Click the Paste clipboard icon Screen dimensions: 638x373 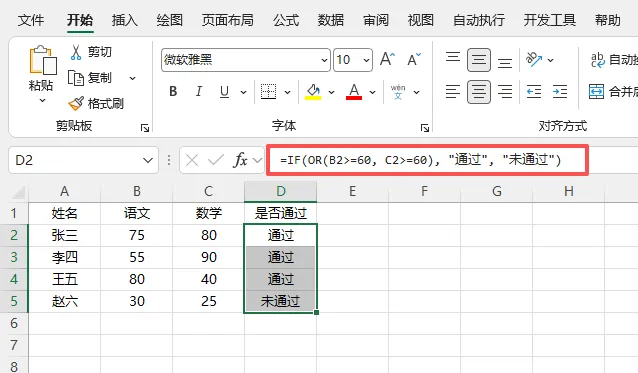pos(42,60)
